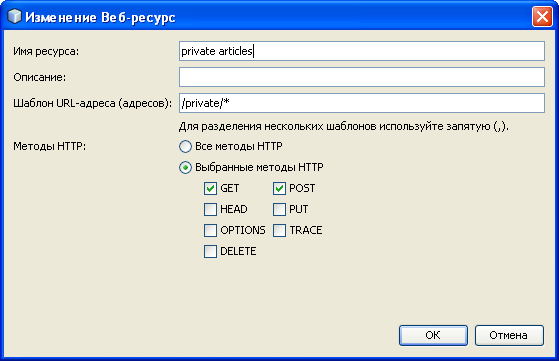The image size is (559, 361).
Task: Check the OPTIONS method checkbox
Action: tap(210, 231)
